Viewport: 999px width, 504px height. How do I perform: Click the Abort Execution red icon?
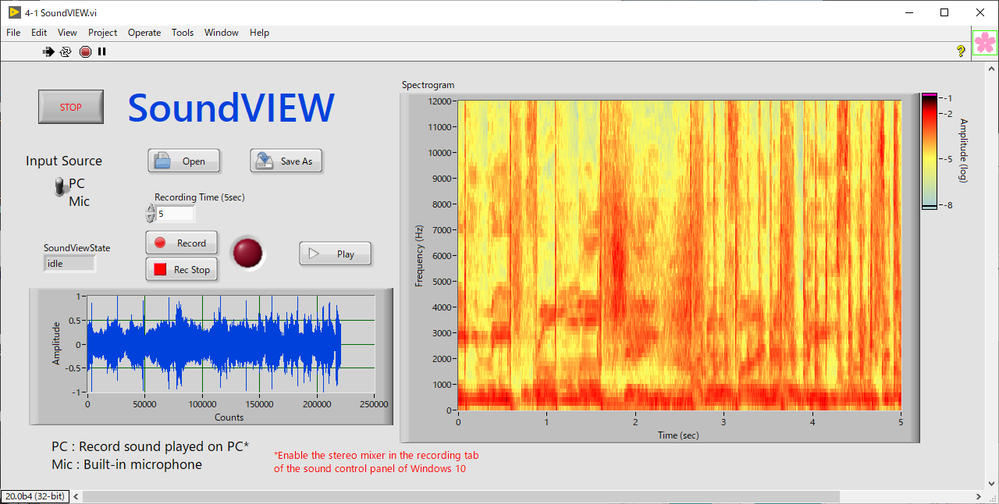coord(85,52)
